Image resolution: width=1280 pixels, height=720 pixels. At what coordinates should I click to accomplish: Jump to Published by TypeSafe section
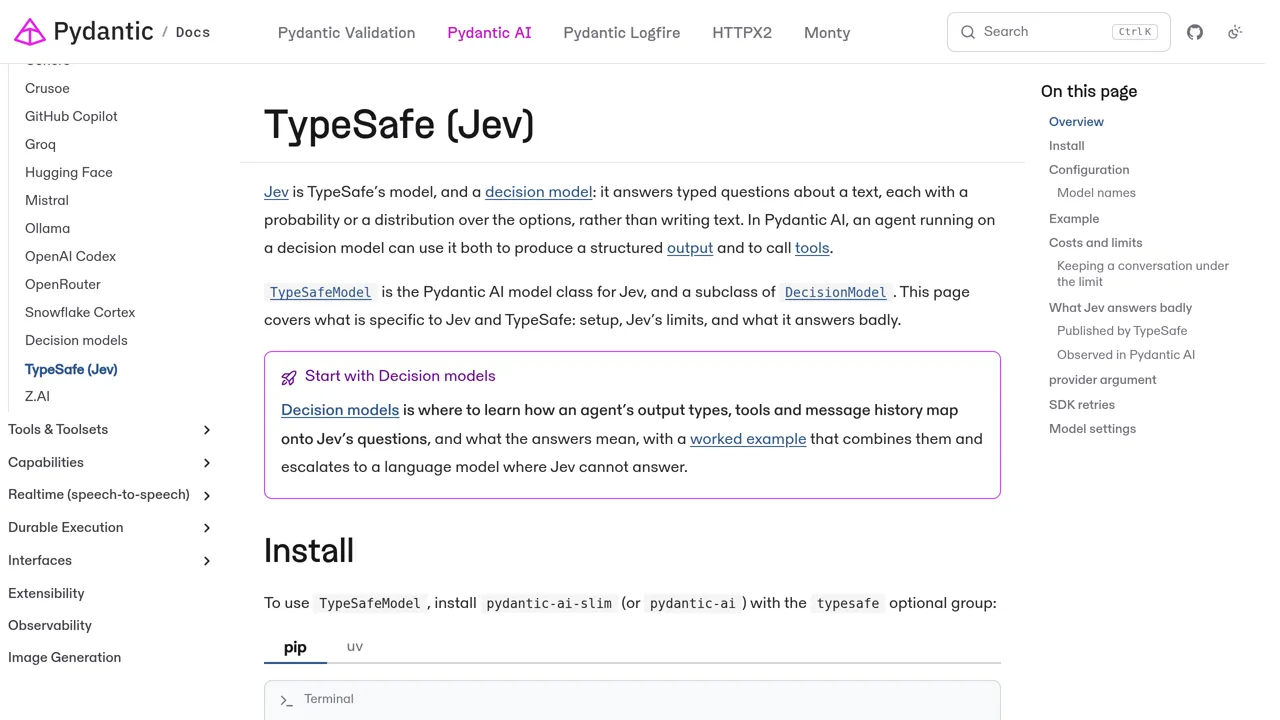pyautogui.click(x=1122, y=331)
